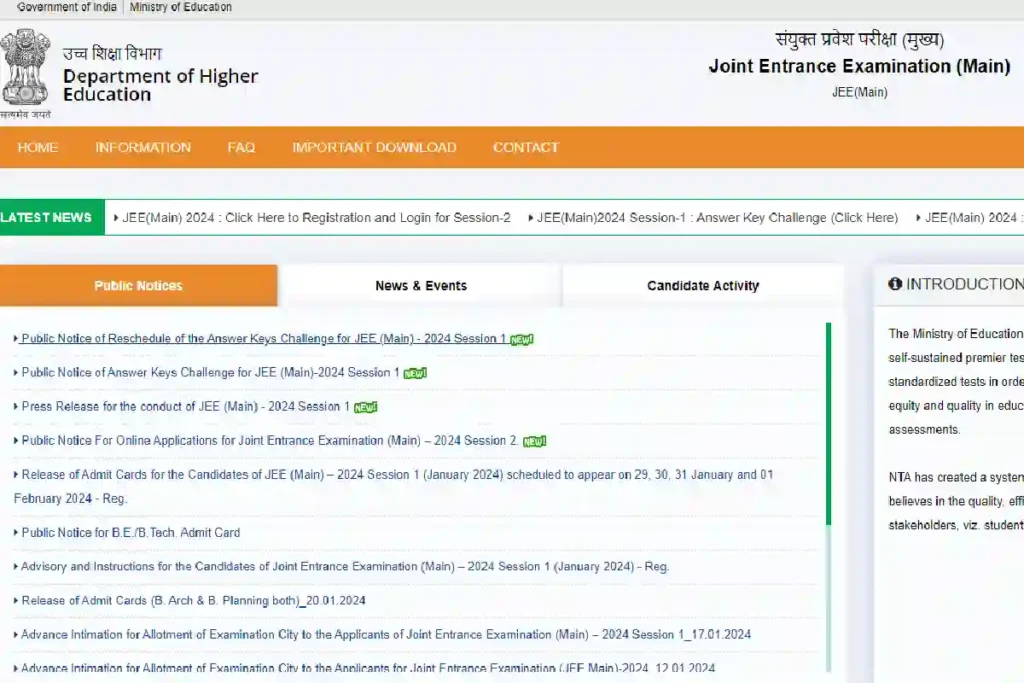Click the info icon beside INTRODUCTION
This screenshot has width=1024, height=683.
point(895,284)
